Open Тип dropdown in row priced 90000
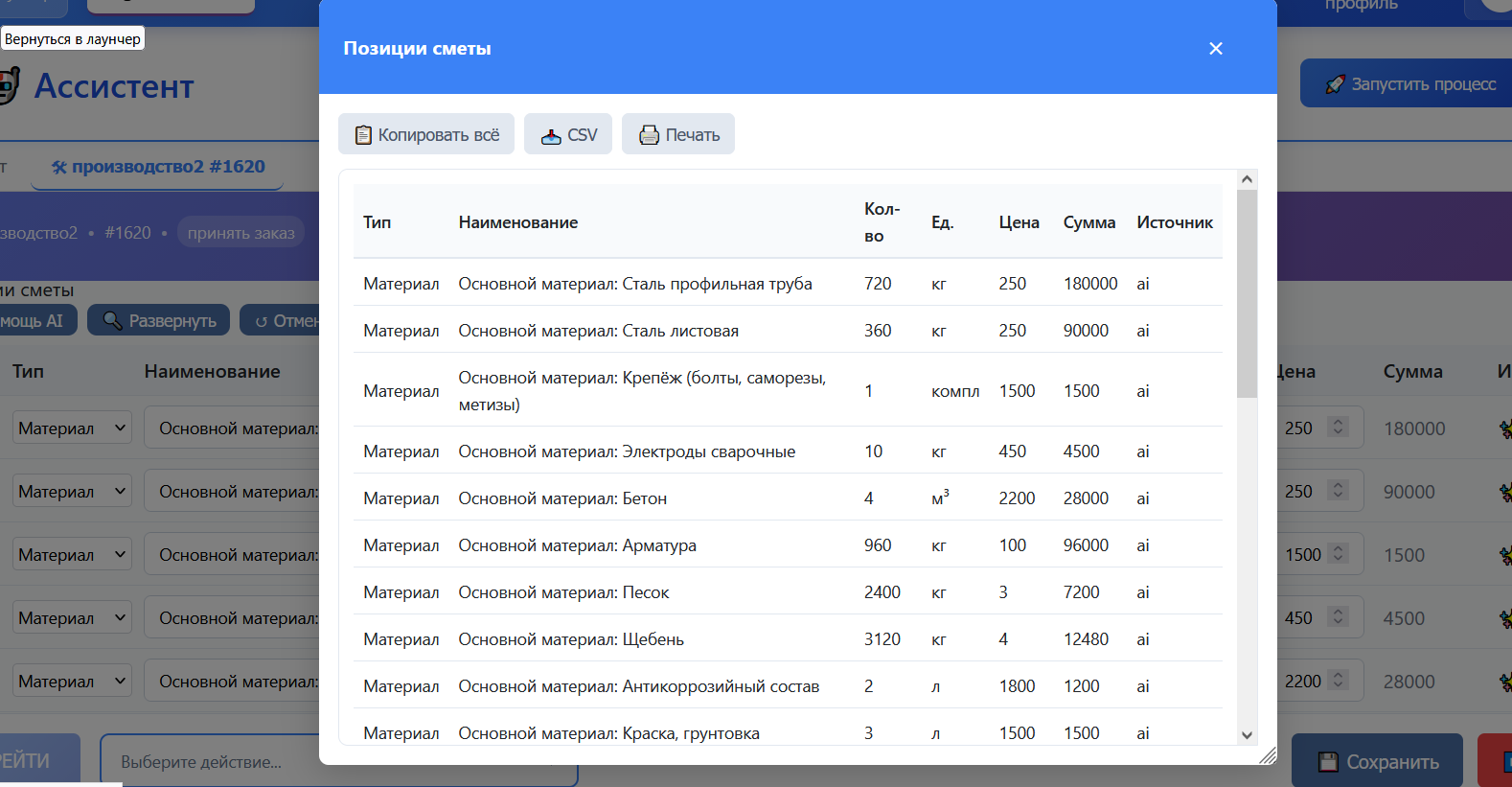The image size is (1512, 787). [72, 491]
